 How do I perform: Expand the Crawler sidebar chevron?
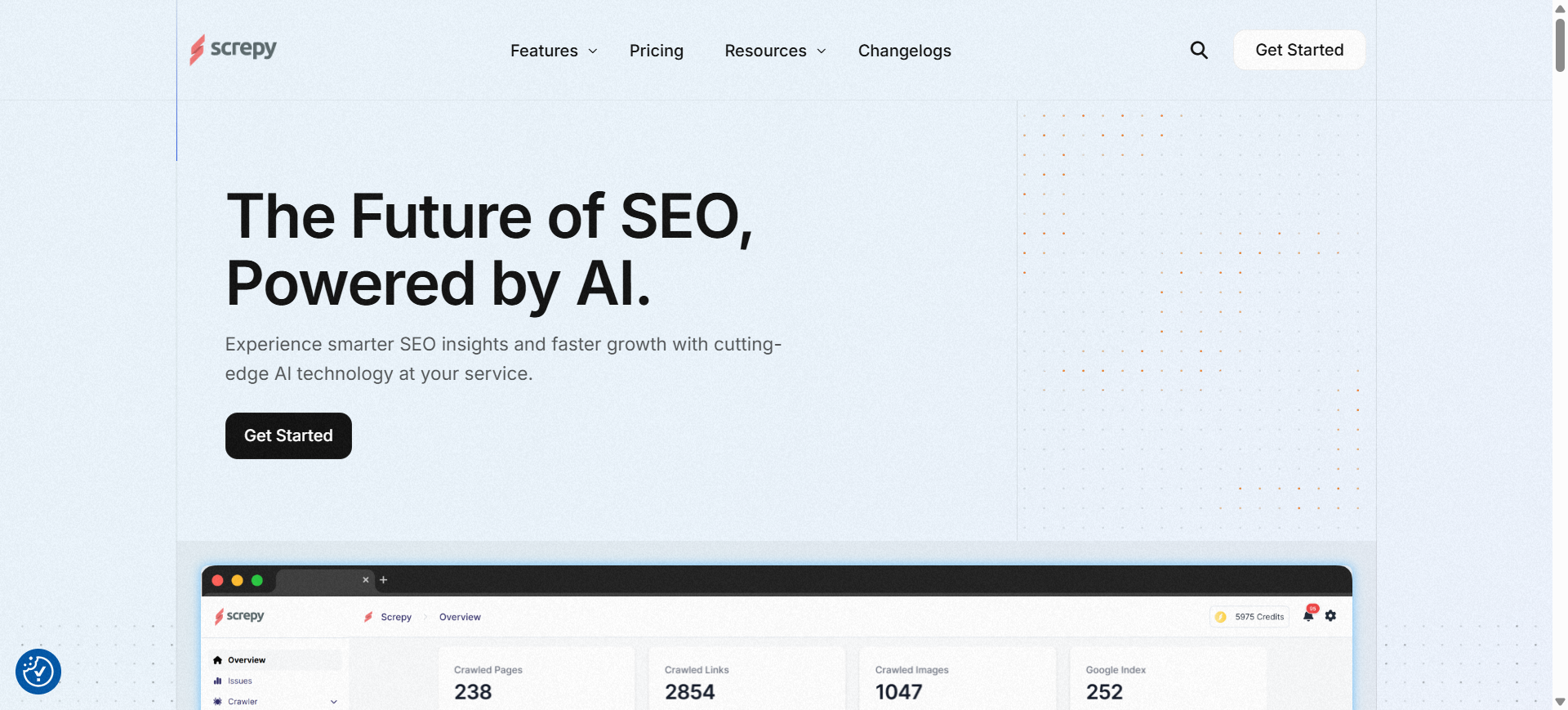333,701
